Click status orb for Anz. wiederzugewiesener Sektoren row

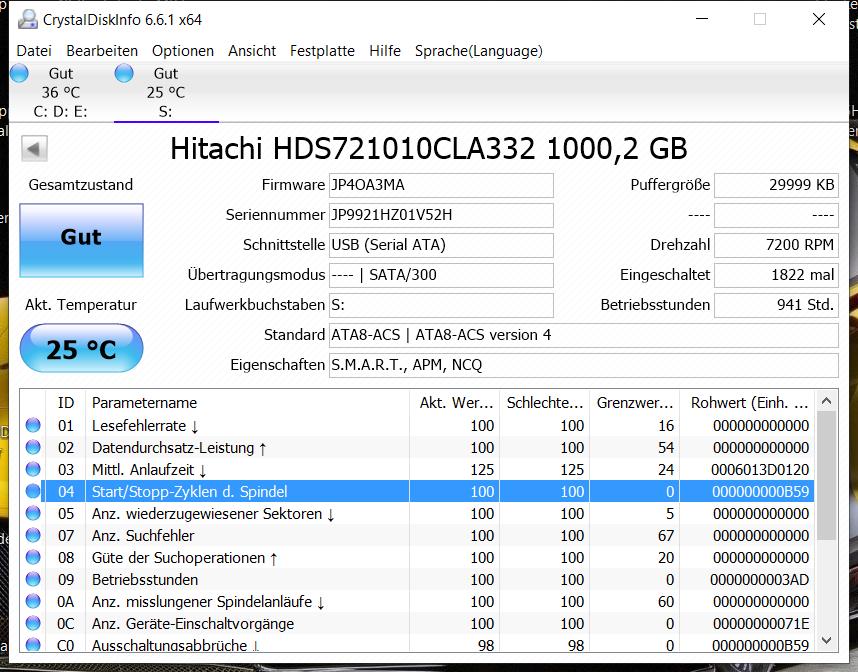tap(33, 513)
